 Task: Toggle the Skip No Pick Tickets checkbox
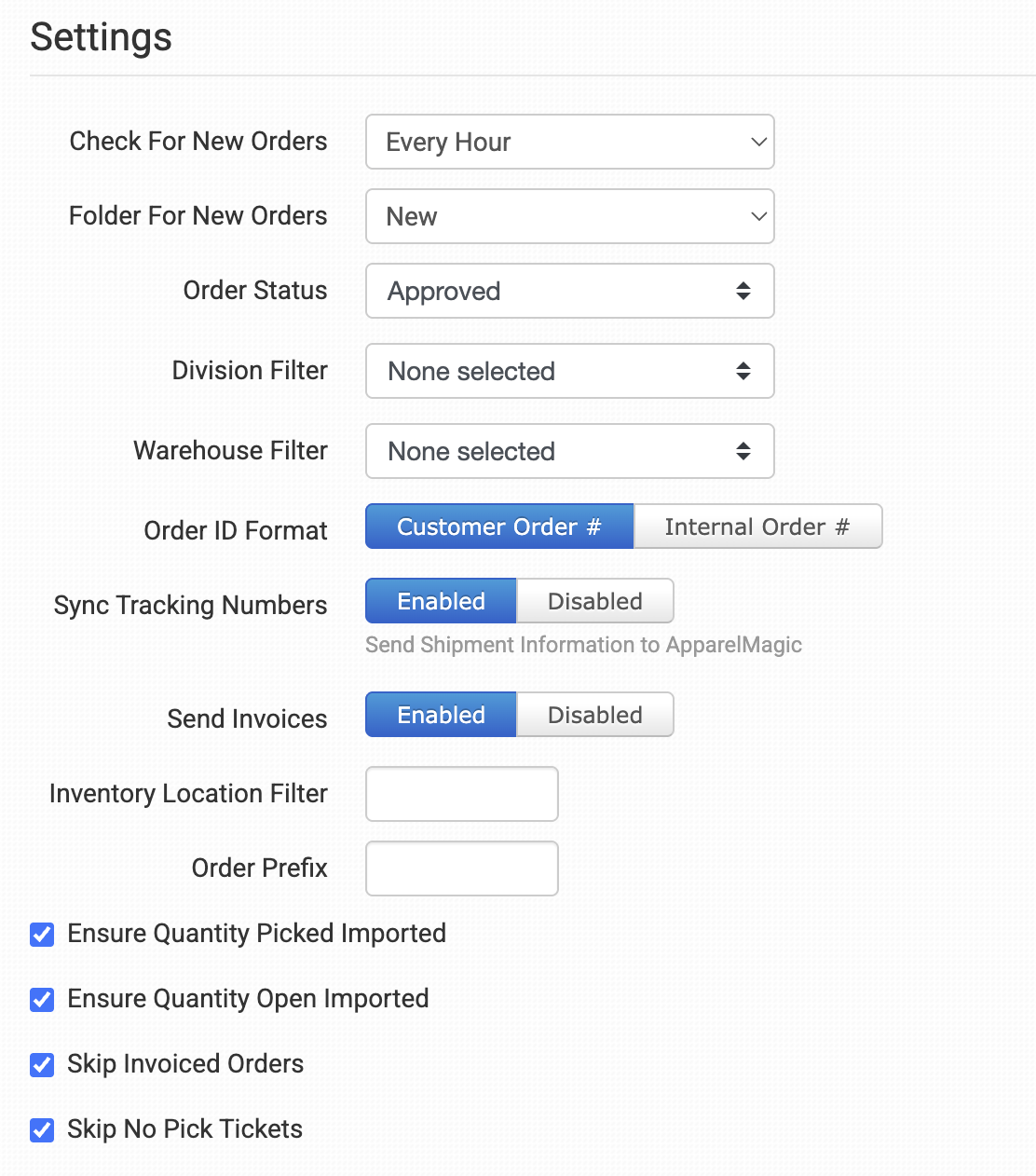42,1130
